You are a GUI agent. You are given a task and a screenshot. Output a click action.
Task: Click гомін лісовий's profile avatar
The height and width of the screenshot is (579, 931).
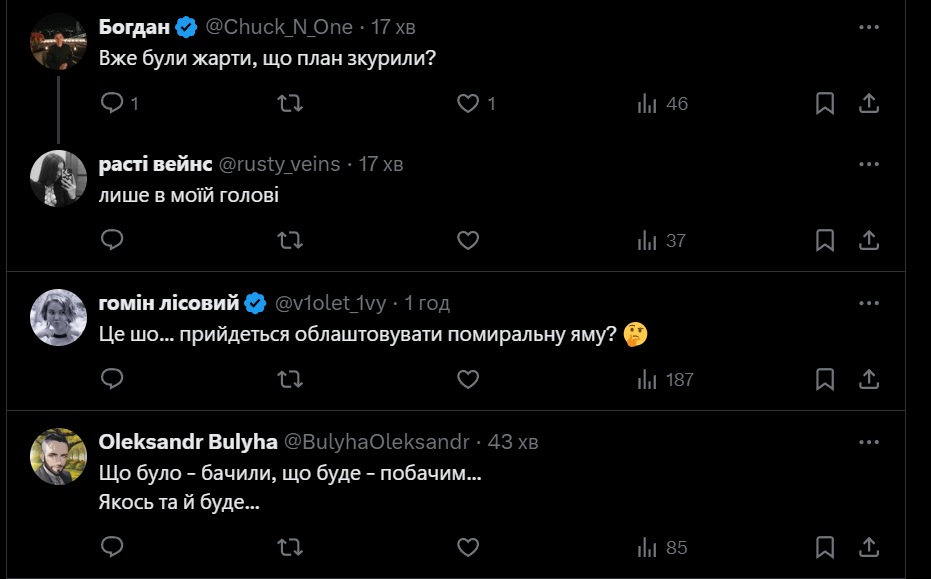pyautogui.click(x=58, y=318)
